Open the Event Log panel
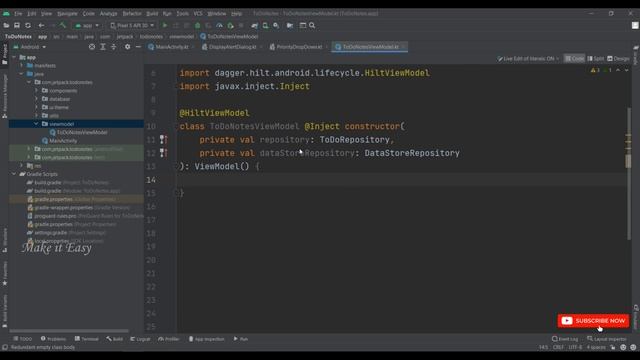This screenshot has width=640, height=360. [565, 339]
